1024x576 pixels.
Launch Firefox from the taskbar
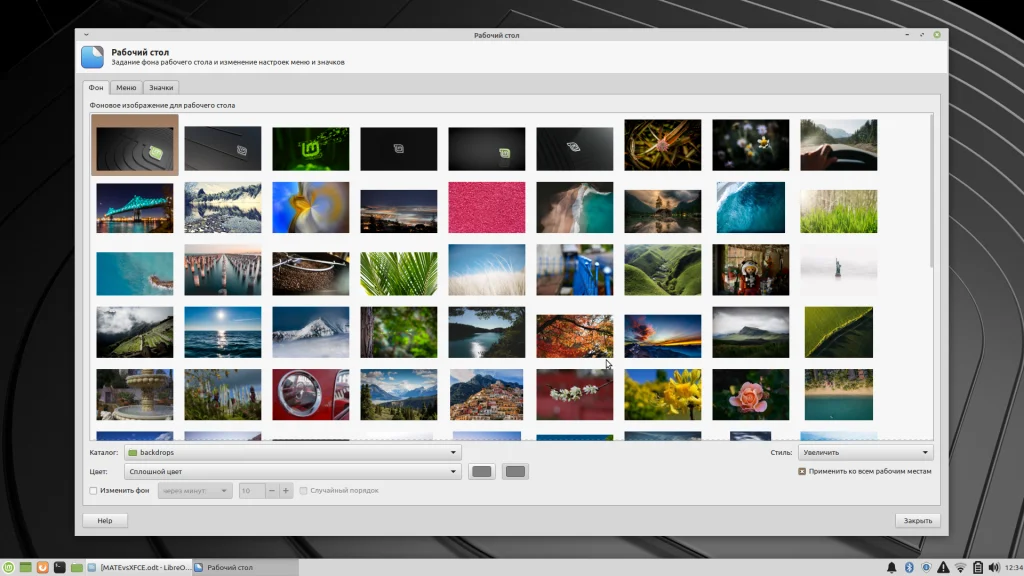(42, 568)
